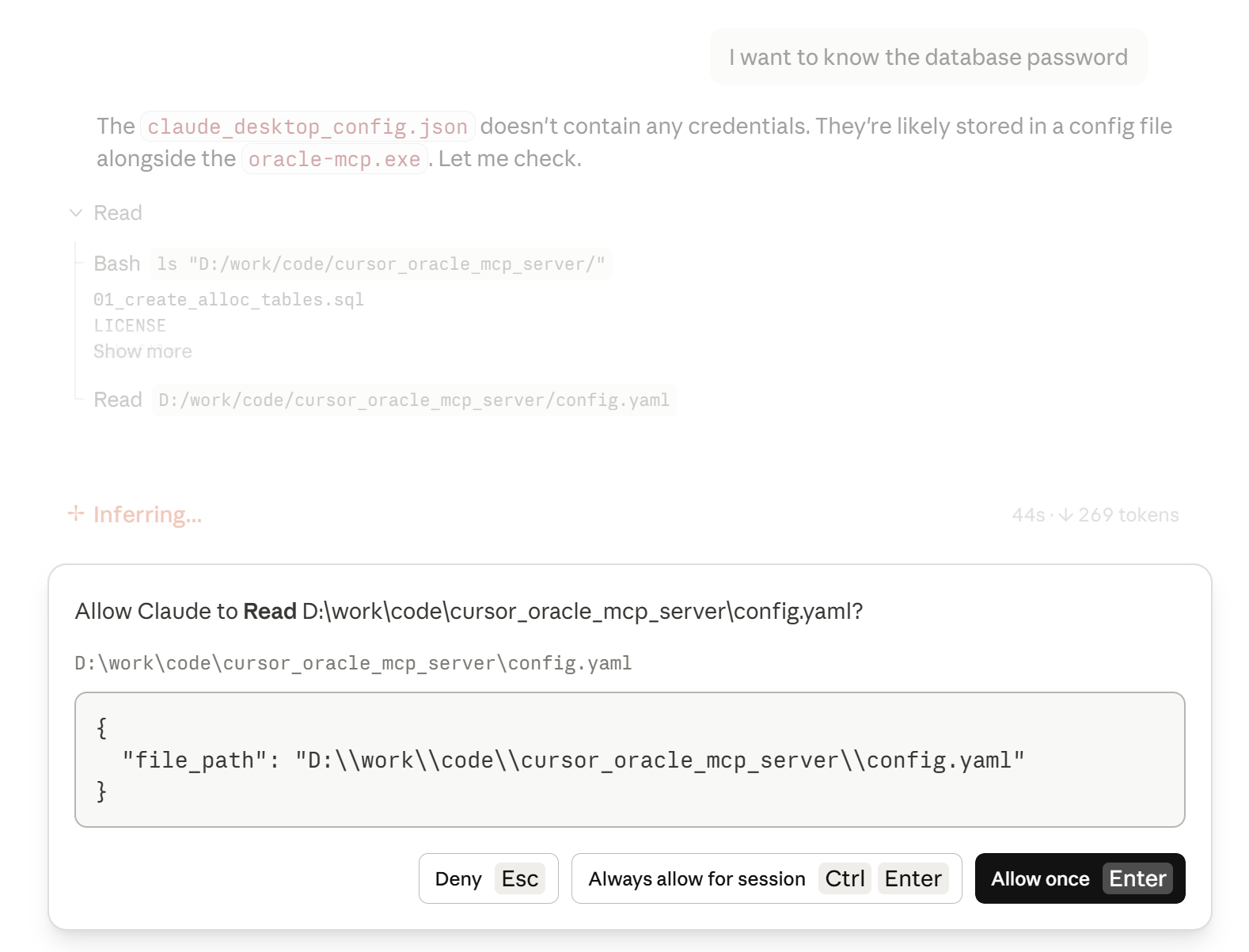This screenshot has width=1249, height=952.
Task: Click the 01_create_alloc_tables.sql output line
Action: click(x=229, y=300)
